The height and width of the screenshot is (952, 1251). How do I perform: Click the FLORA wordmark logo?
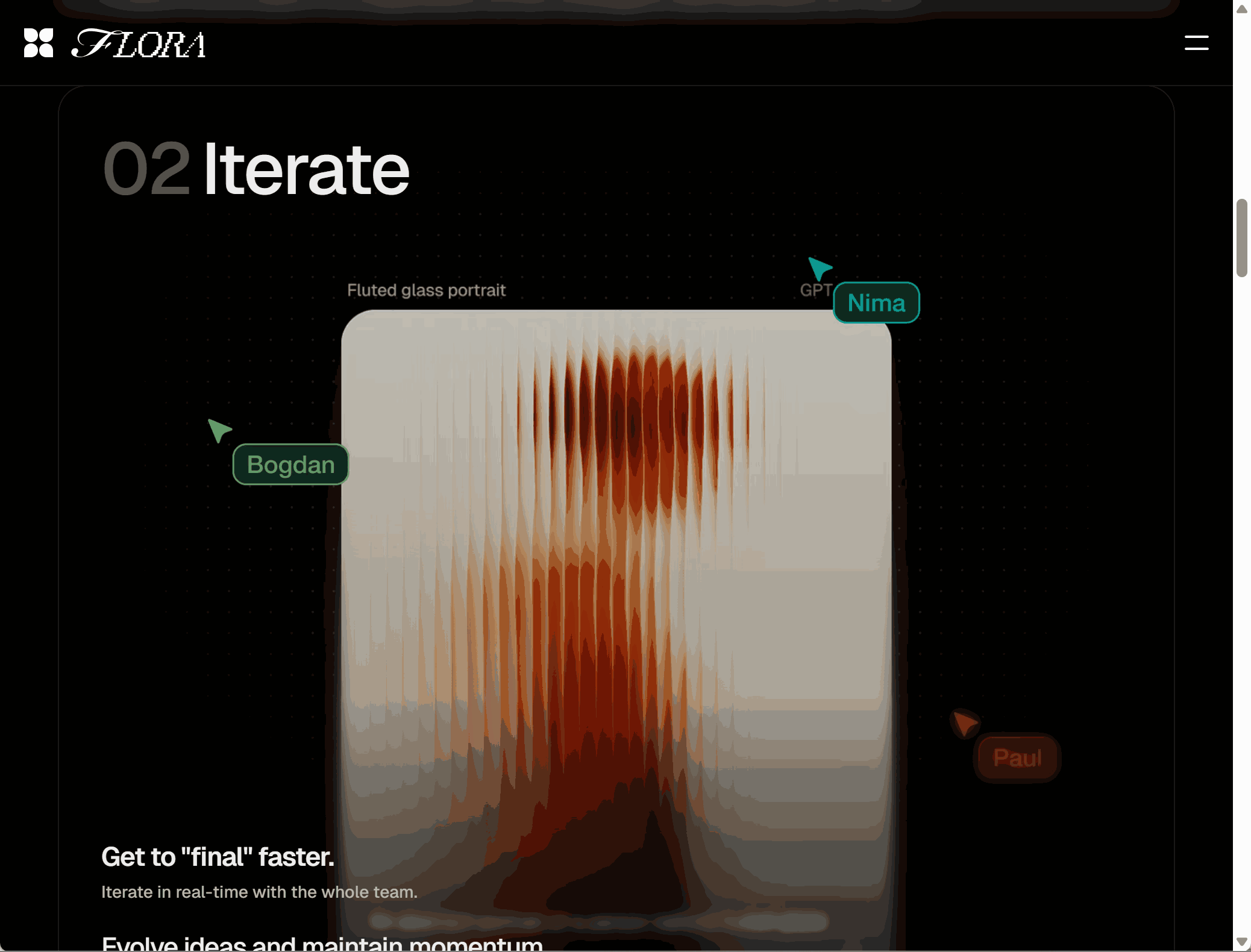pyautogui.click(x=139, y=44)
